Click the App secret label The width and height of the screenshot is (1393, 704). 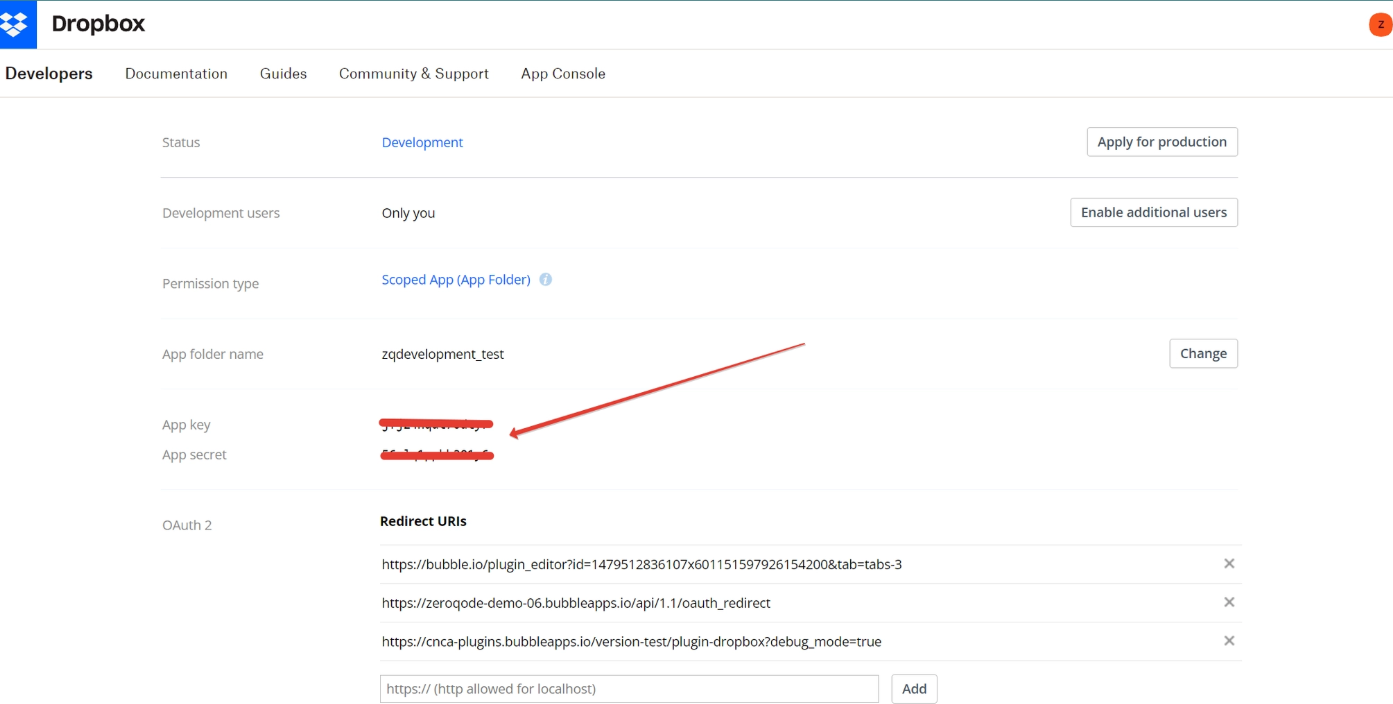click(194, 455)
